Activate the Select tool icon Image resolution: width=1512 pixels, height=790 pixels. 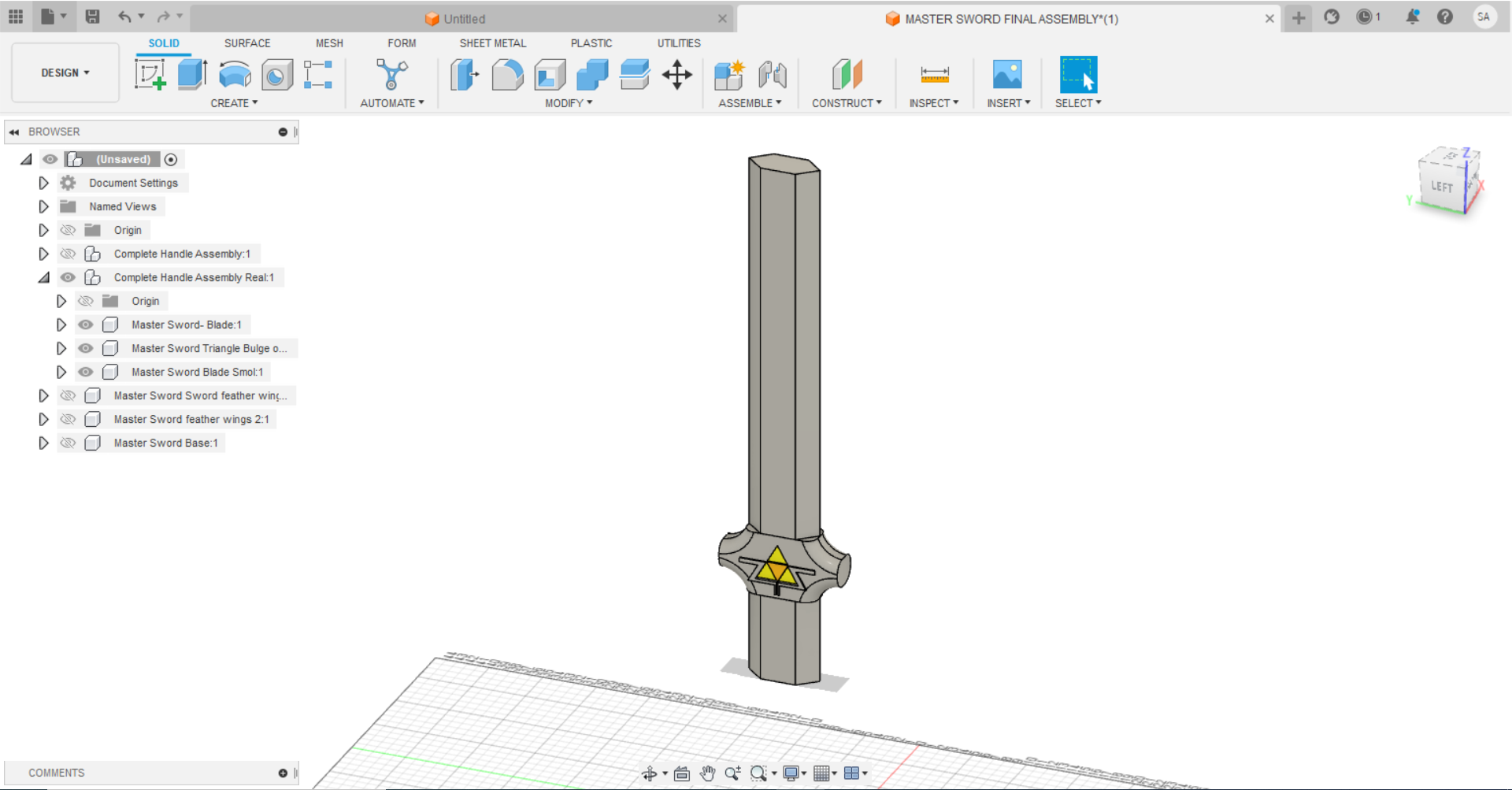[1078, 75]
